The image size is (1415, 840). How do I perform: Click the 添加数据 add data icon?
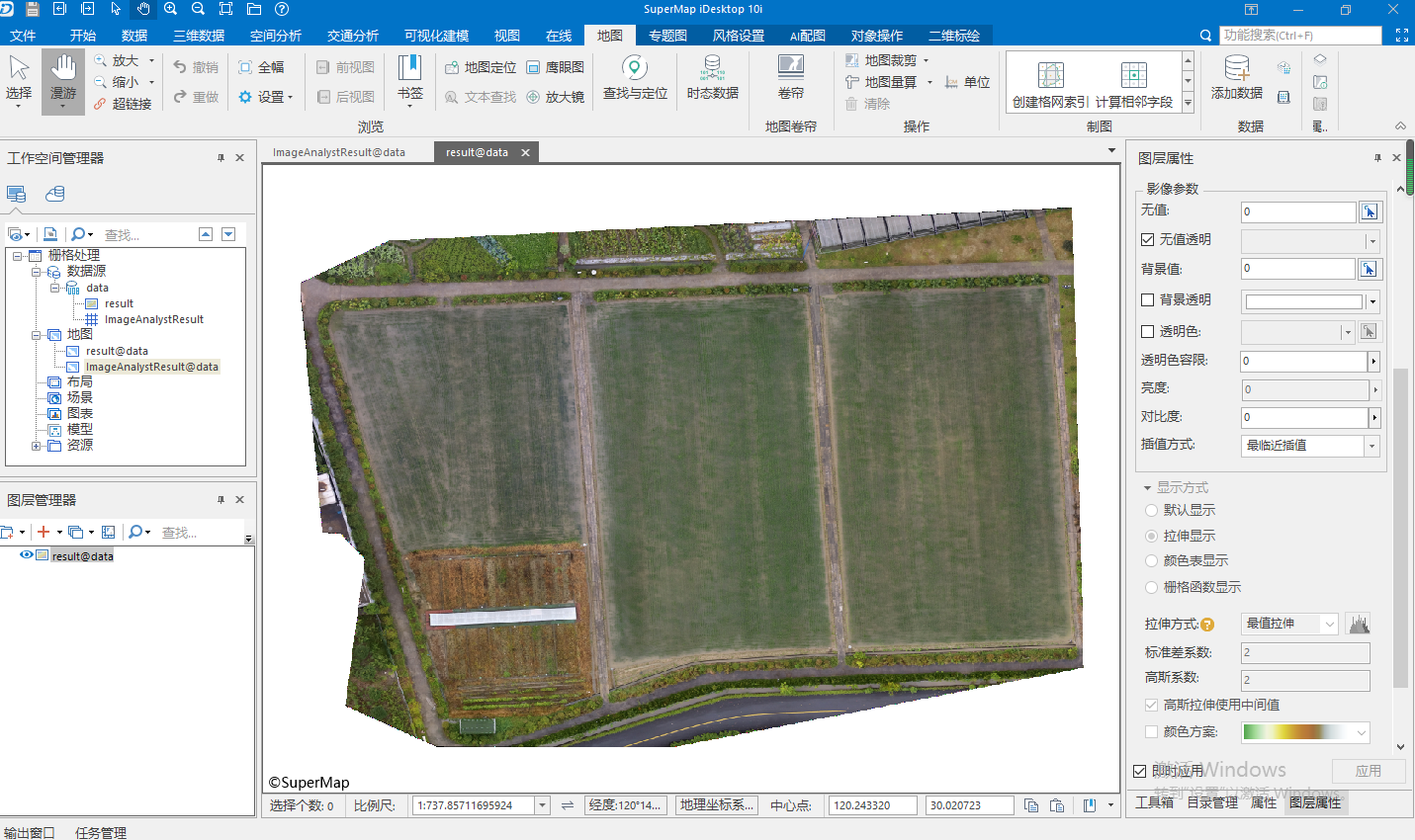[1236, 77]
